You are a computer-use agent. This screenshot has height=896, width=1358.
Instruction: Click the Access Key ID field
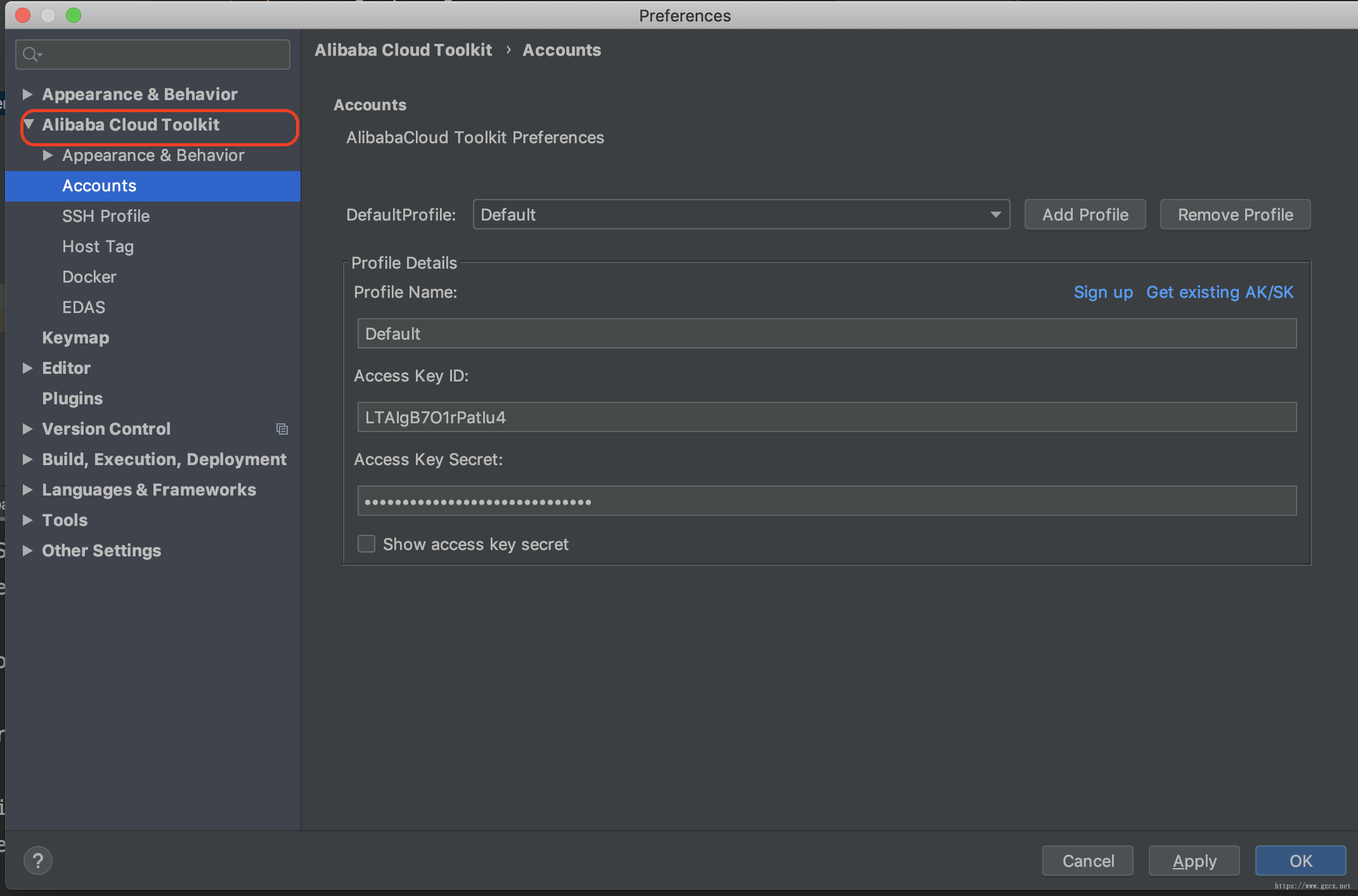pyautogui.click(x=827, y=417)
